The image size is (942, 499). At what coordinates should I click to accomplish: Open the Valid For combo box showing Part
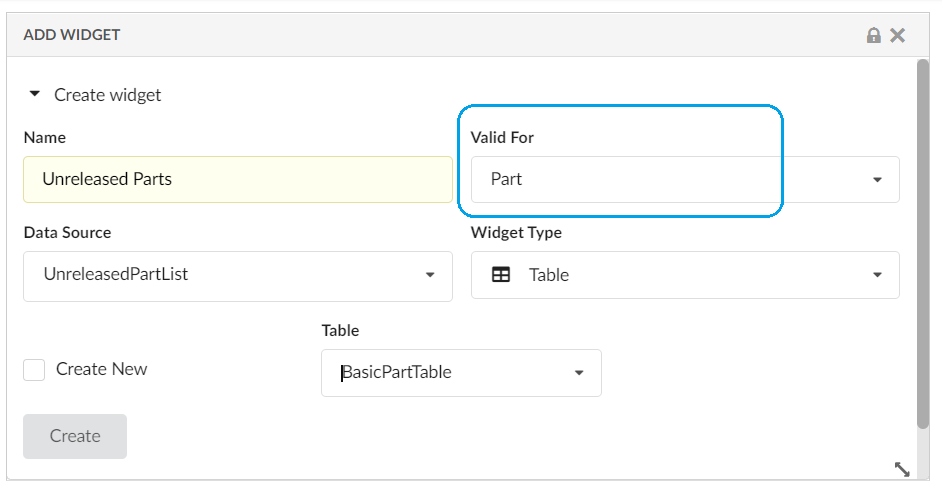[670, 180]
